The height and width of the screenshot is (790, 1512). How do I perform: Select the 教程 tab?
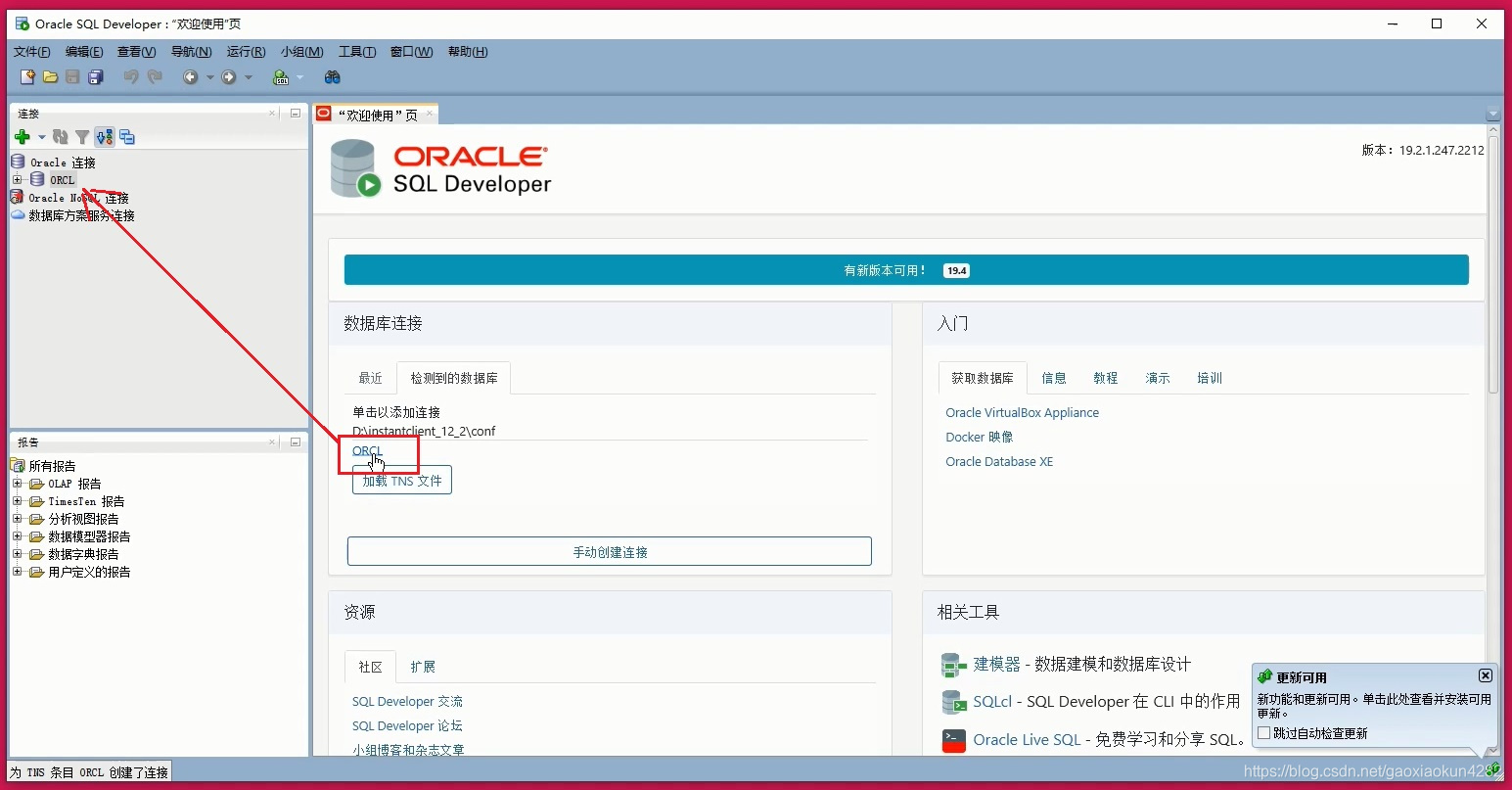pyautogui.click(x=1106, y=378)
